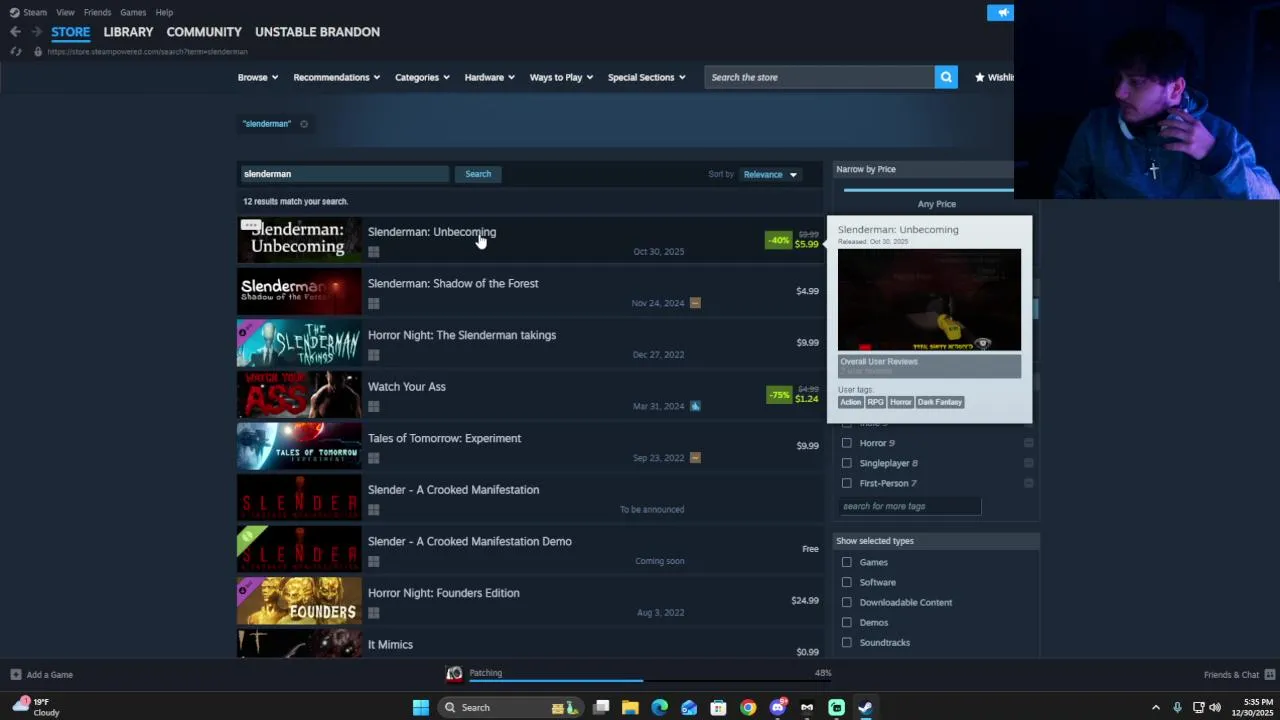Click the Add a Game plus icon

(15, 675)
